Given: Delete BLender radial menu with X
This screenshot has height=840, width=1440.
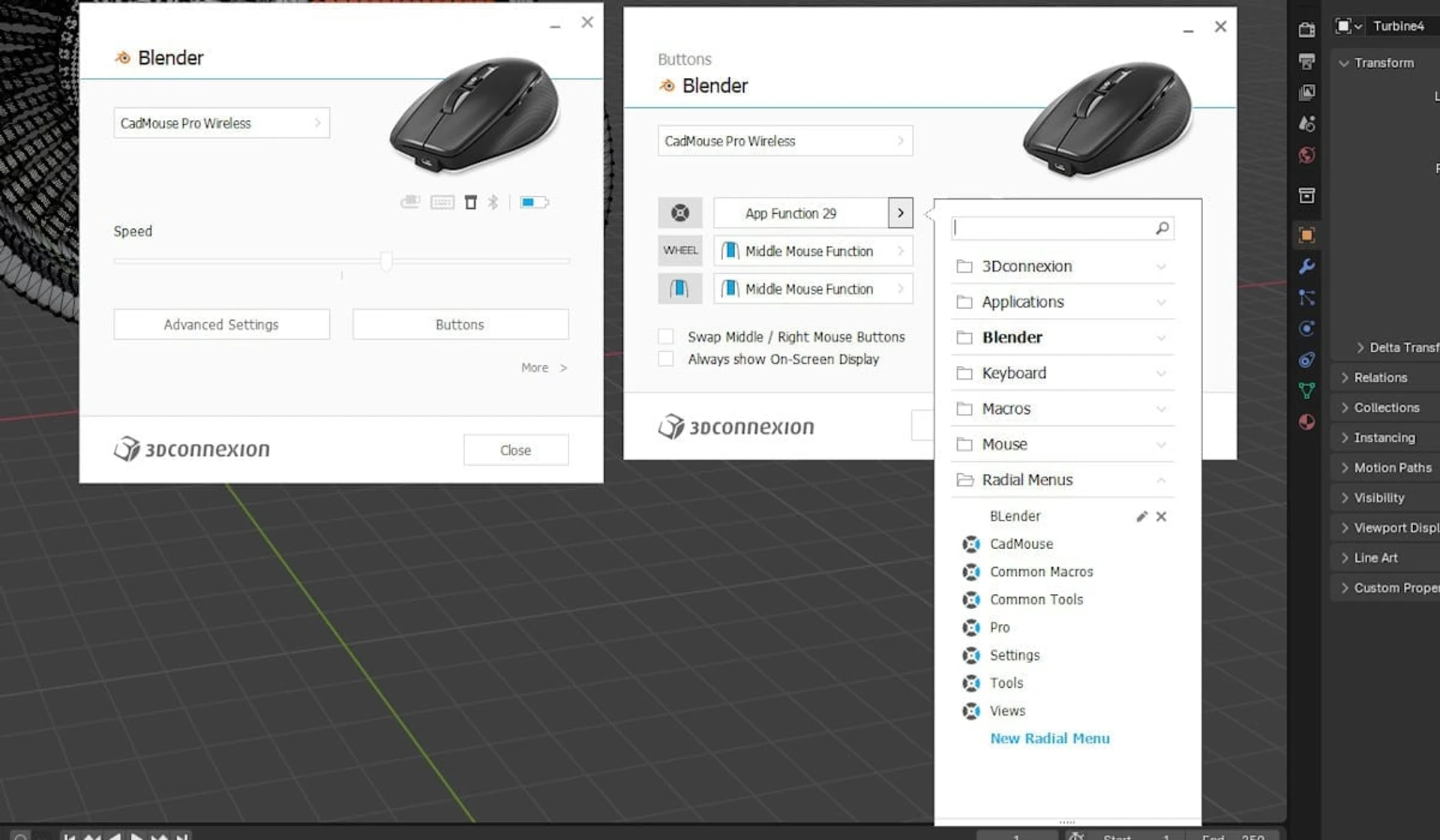Looking at the screenshot, I should tap(1161, 516).
